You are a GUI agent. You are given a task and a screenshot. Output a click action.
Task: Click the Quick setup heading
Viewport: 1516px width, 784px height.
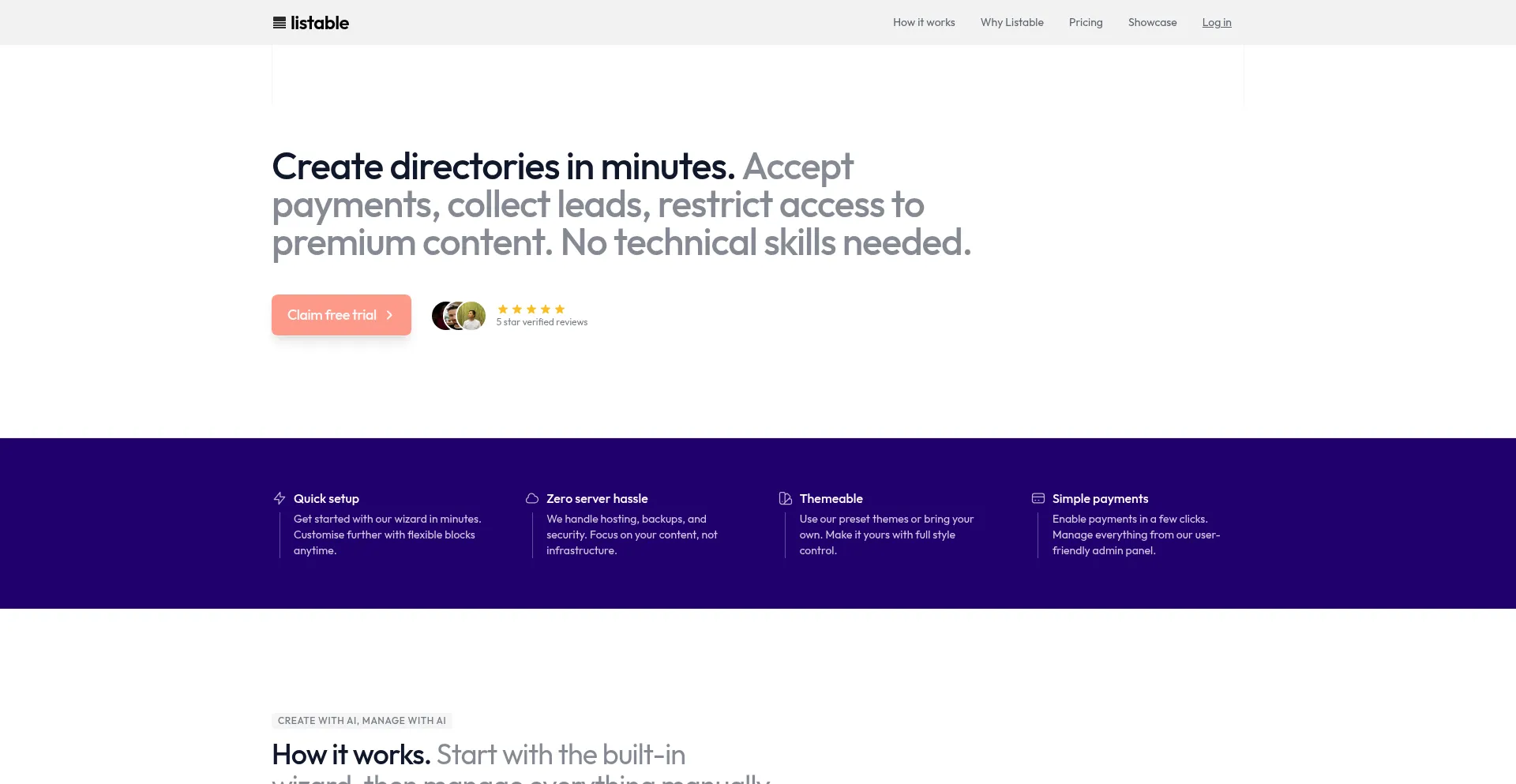coord(326,498)
